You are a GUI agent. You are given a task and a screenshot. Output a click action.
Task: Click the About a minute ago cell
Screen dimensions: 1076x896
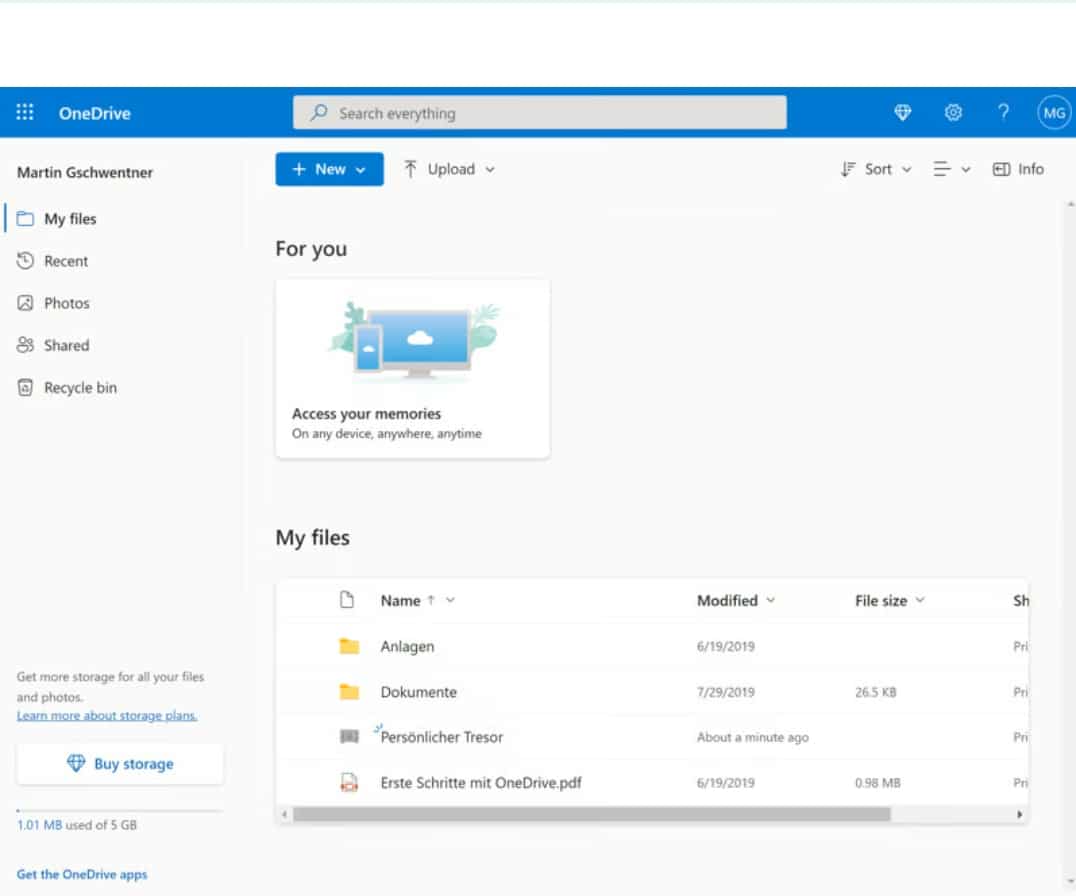point(753,737)
